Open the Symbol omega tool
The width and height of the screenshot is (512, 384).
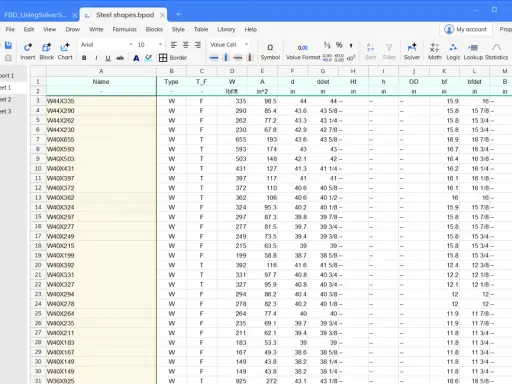click(x=270, y=52)
